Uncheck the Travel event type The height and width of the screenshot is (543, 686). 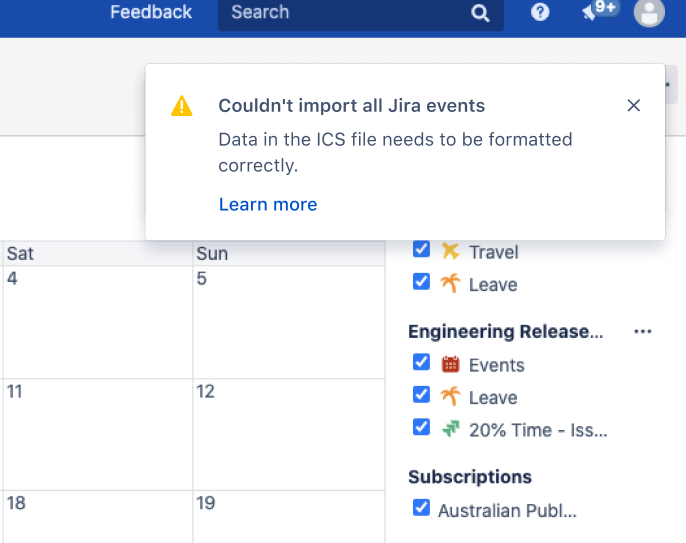click(x=421, y=249)
